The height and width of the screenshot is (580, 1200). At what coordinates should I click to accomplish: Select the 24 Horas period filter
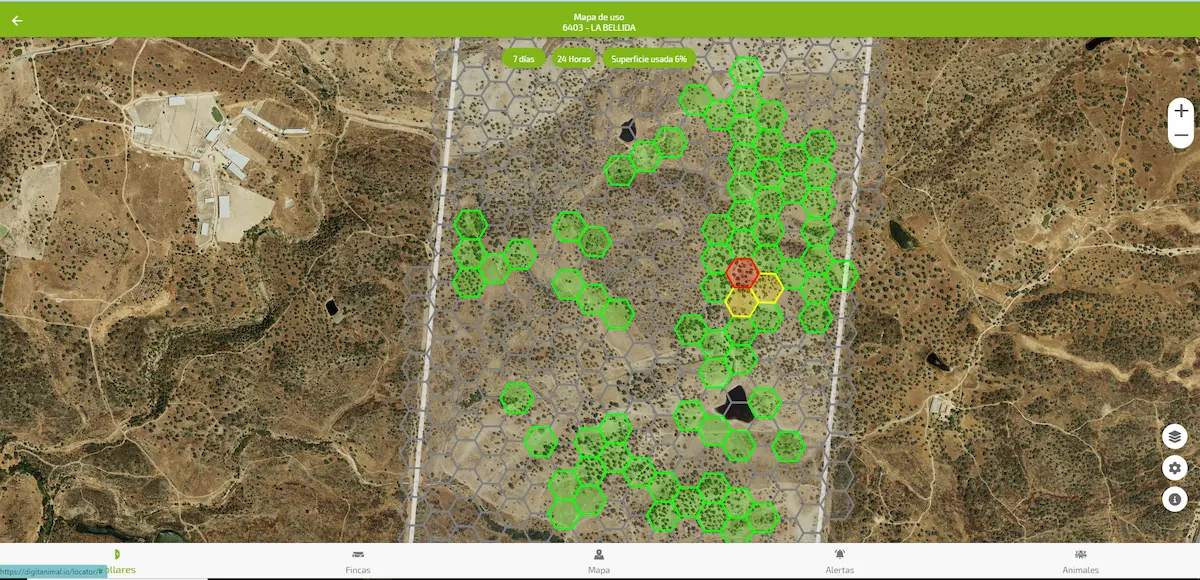(x=574, y=59)
